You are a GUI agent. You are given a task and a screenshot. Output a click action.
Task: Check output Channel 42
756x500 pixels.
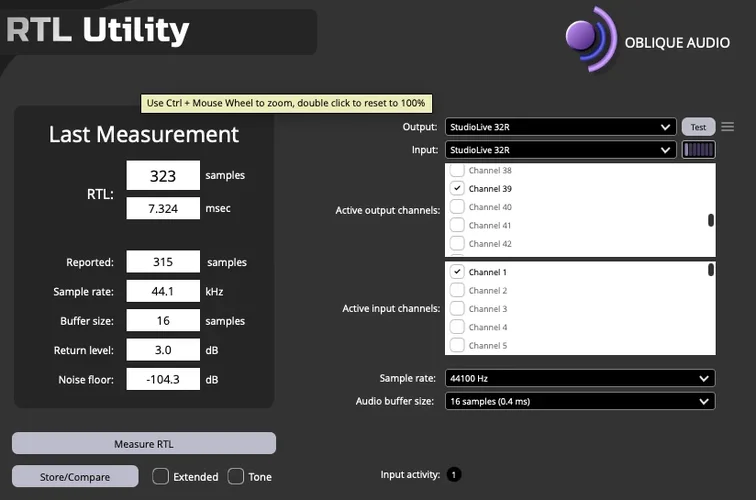[457, 243]
